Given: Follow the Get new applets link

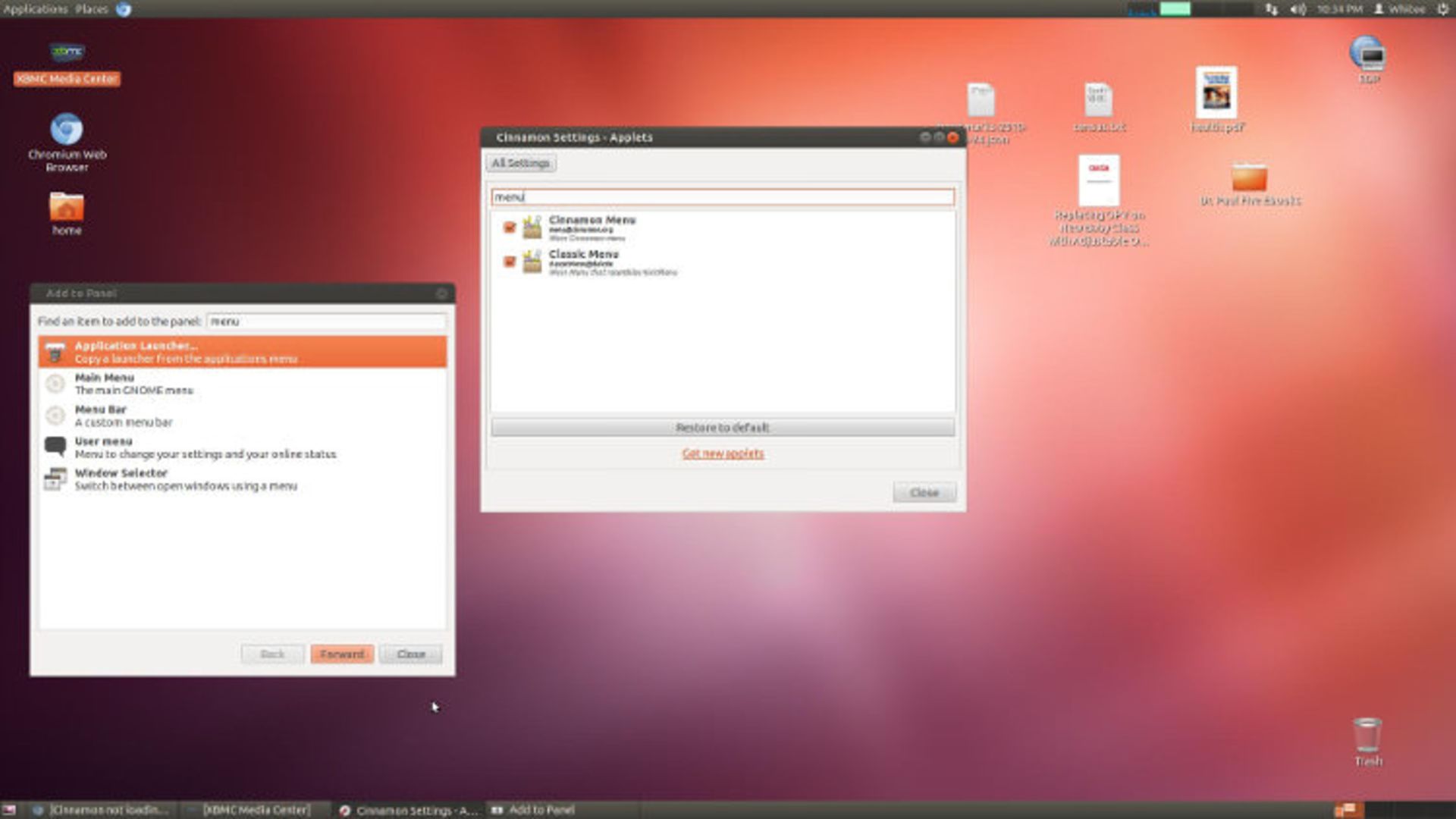Looking at the screenshot, I should 723,453.
